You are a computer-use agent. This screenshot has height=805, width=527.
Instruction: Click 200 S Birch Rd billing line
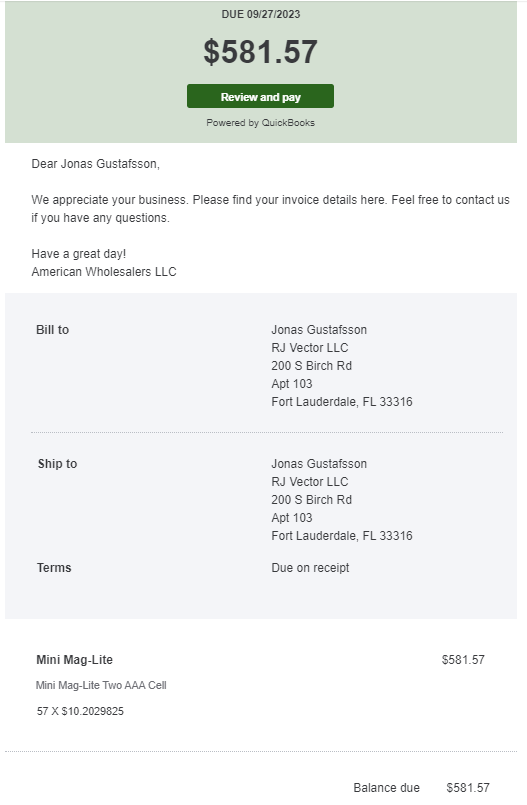coord(311,366)
